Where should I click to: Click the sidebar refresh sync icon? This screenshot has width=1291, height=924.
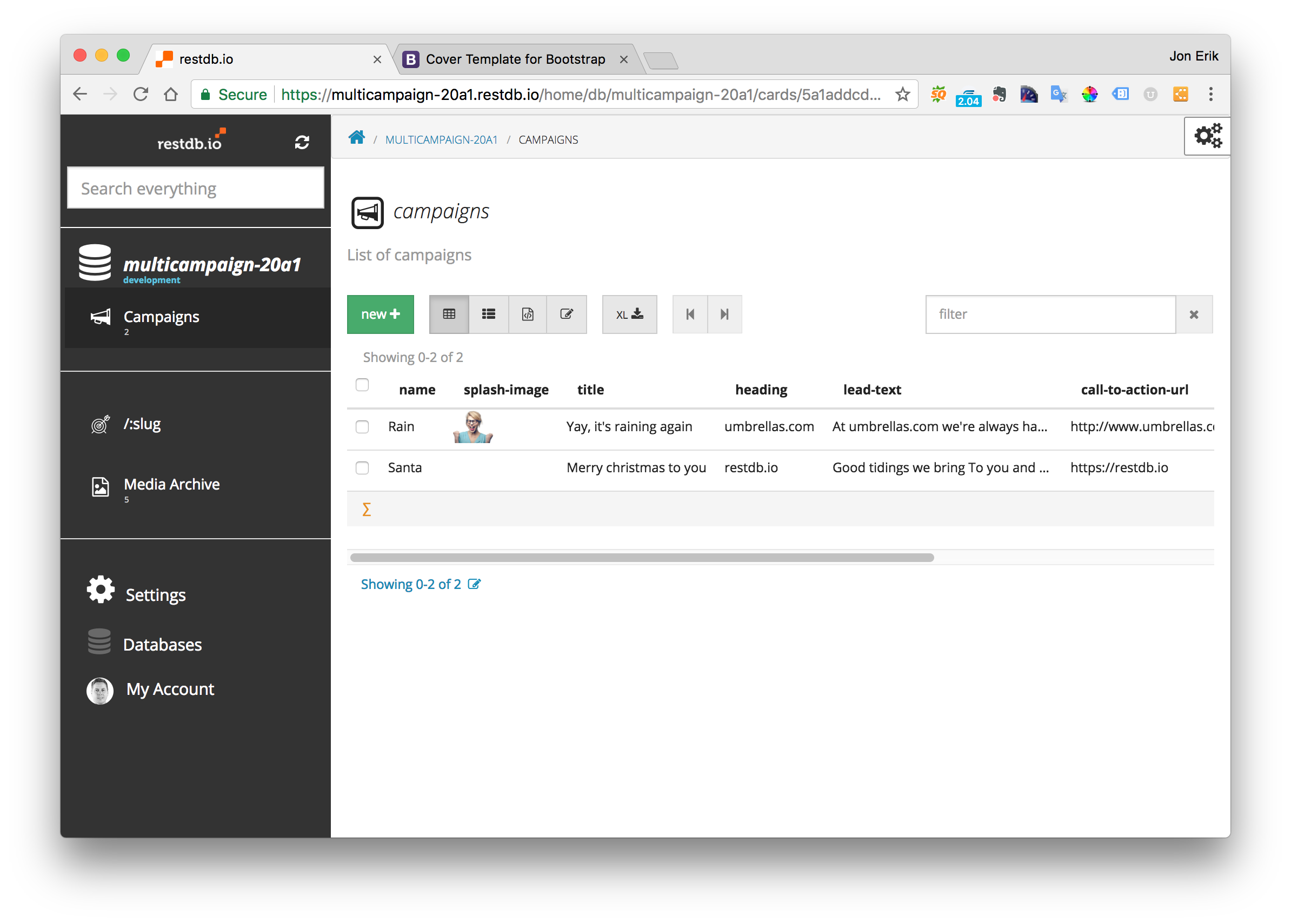point(302,142)
